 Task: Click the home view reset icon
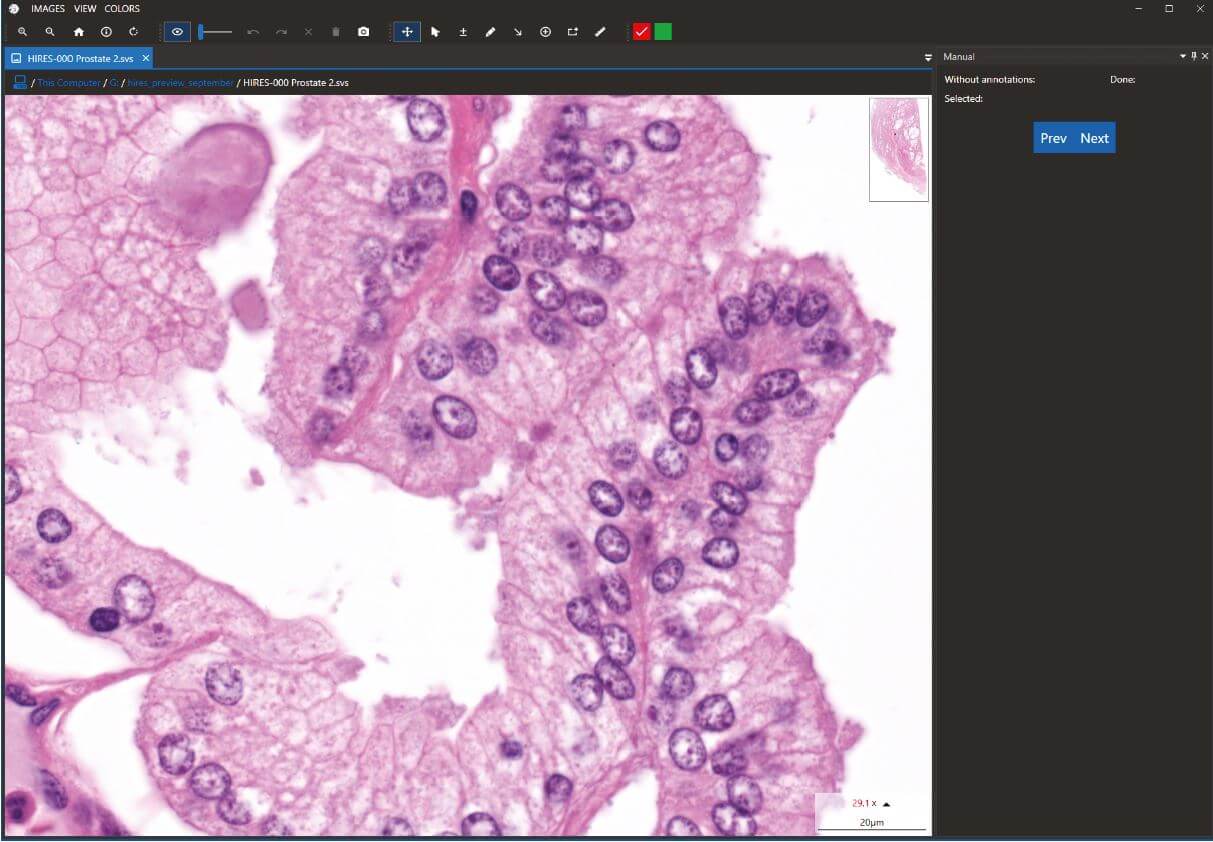[78, 32]
